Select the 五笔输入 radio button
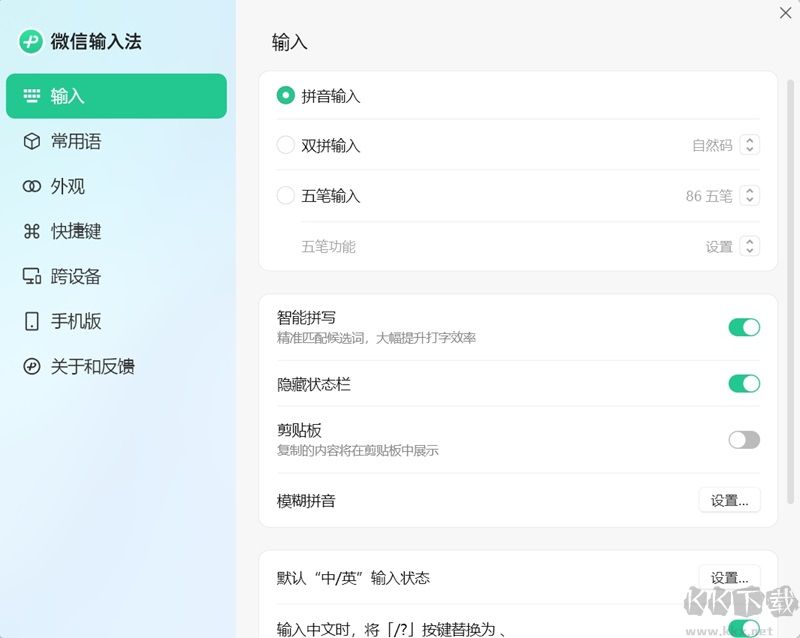800x638 pixels. [286, 195]
